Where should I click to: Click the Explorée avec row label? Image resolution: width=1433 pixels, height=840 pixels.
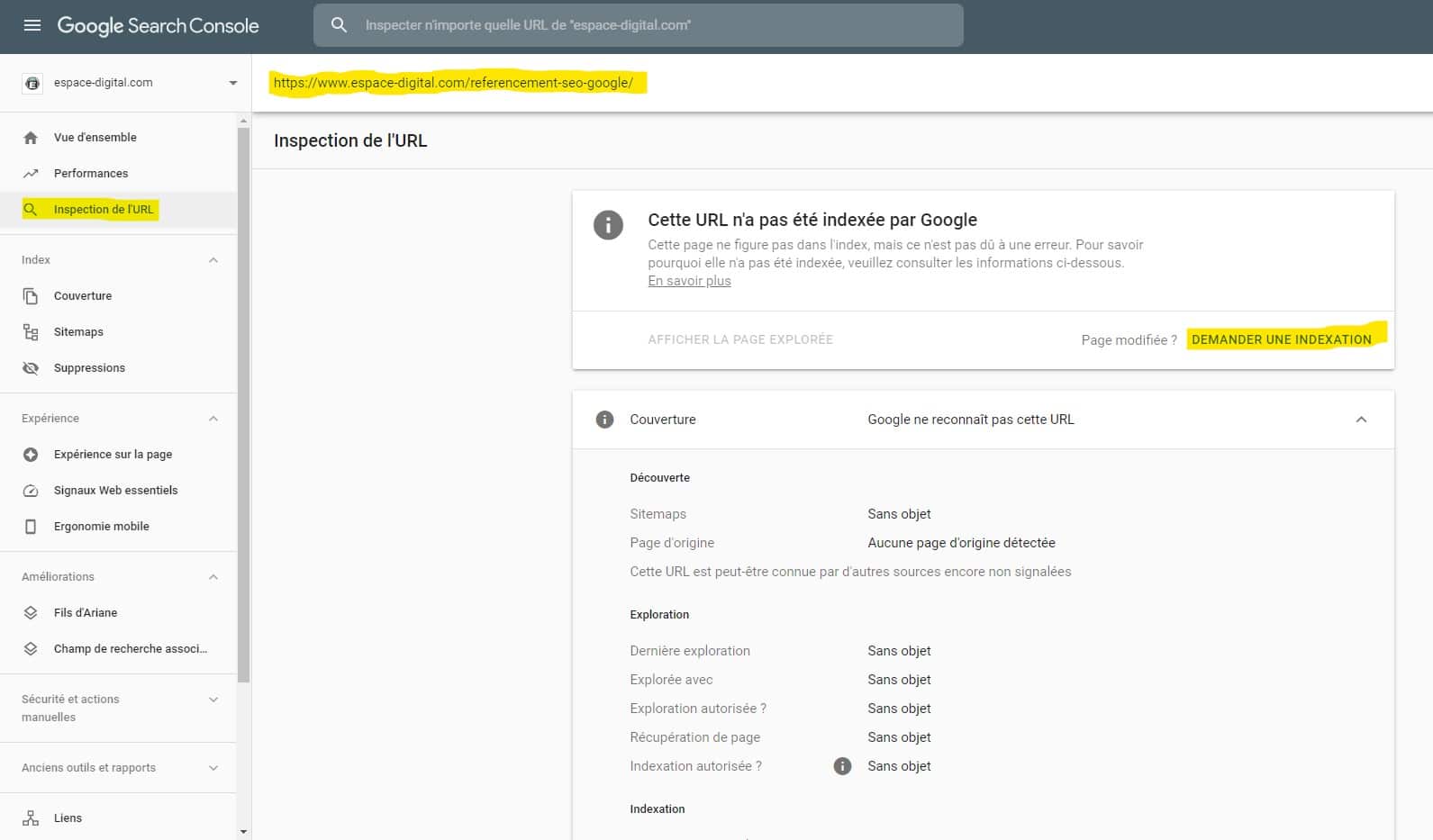[x=671, y=680]
